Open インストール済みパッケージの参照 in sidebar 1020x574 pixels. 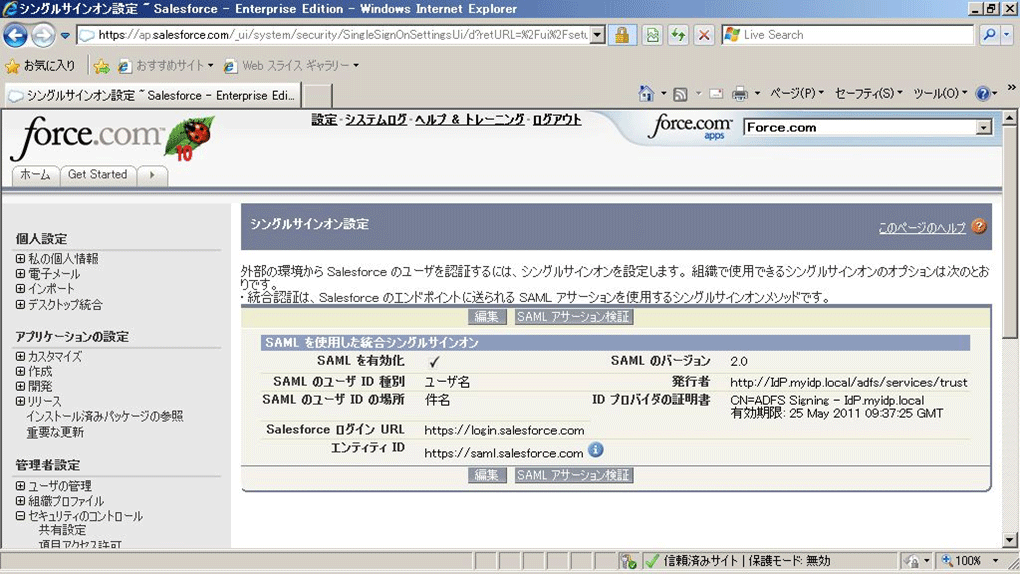pos(105,417)
